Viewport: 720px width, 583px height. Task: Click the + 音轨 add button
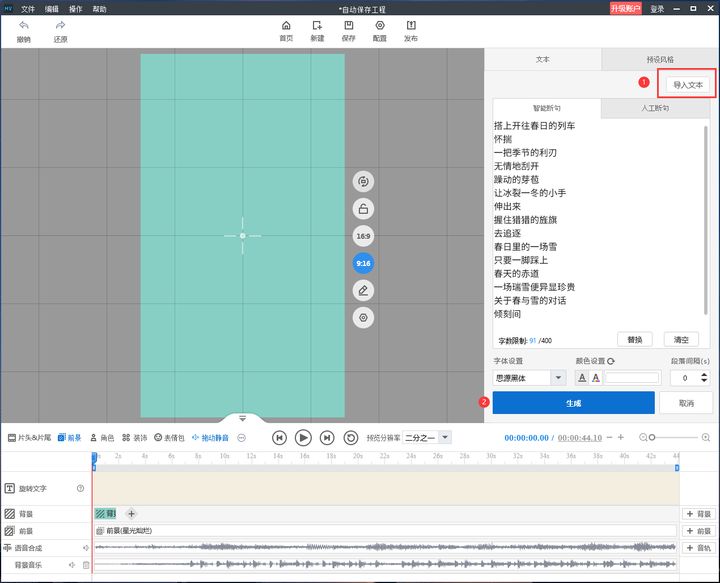pyautogui.click(x=698, y=548)
